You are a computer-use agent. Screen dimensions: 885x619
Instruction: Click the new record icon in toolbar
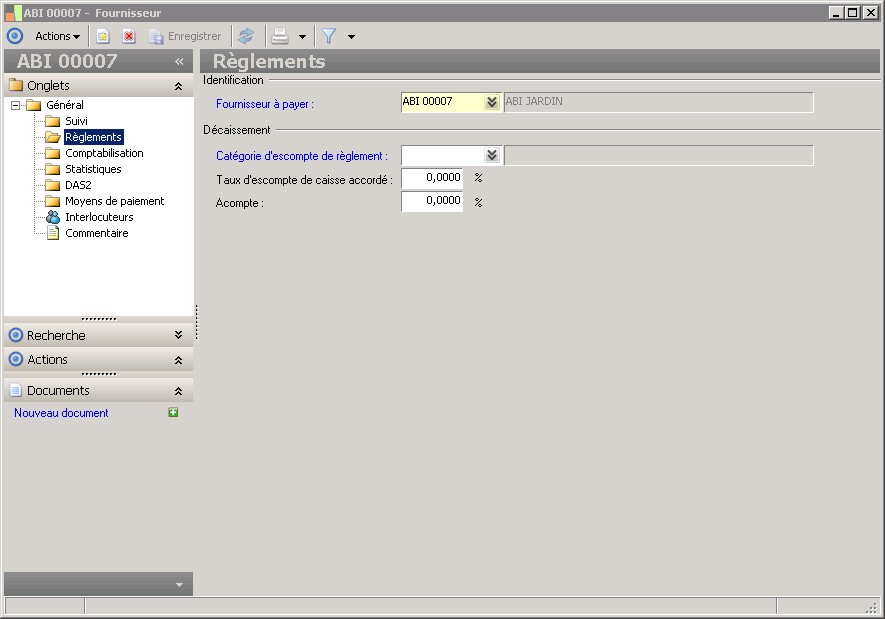(x=103, y=36)
